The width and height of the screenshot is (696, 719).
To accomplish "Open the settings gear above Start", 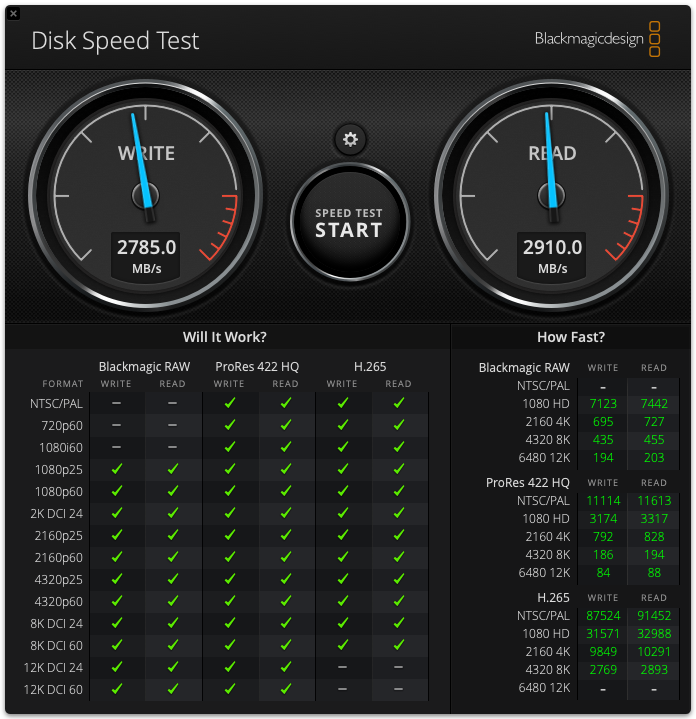I will point(350,139).
